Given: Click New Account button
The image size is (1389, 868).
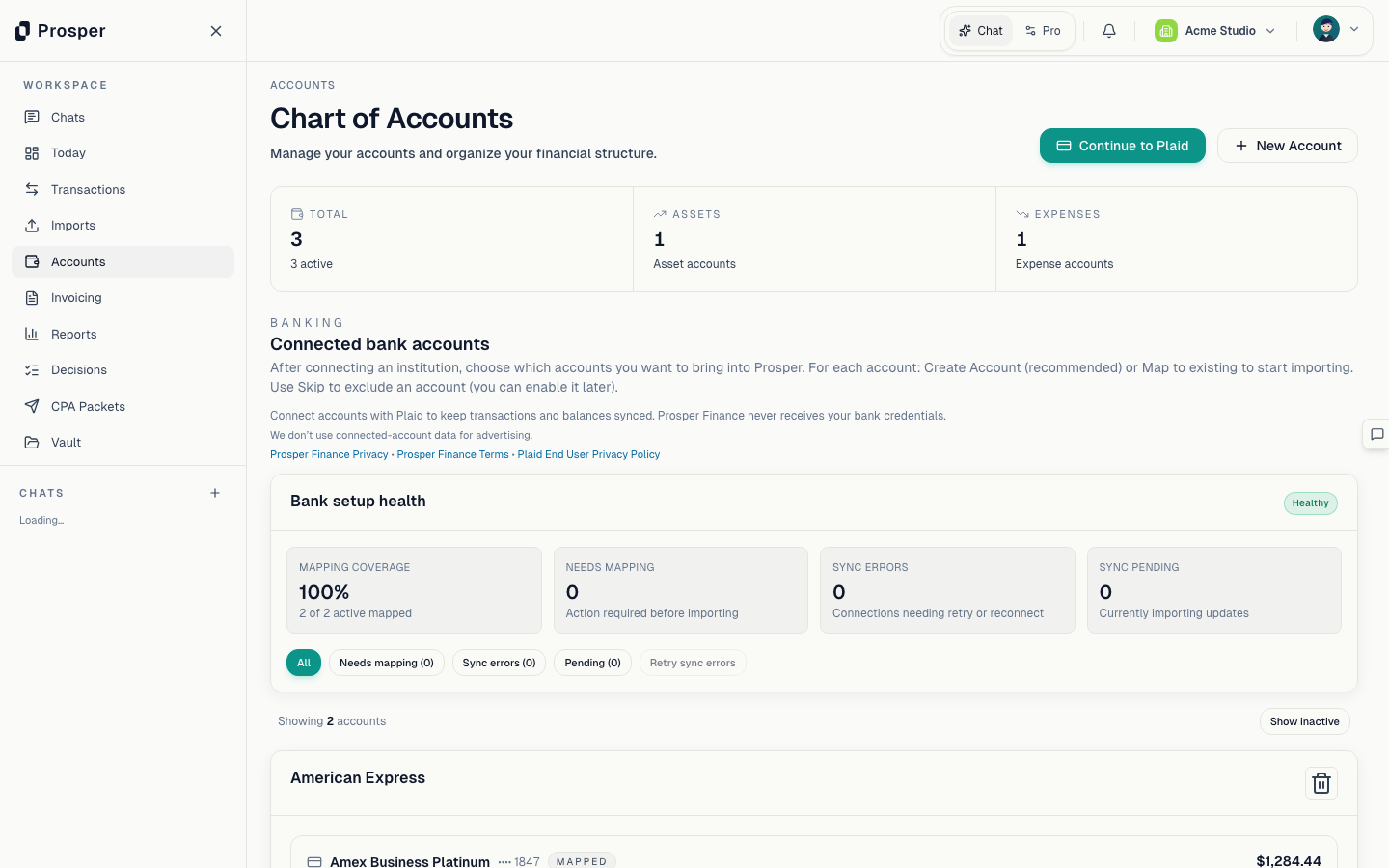Looking at the screenshot, I should [x=1287, y=146].
